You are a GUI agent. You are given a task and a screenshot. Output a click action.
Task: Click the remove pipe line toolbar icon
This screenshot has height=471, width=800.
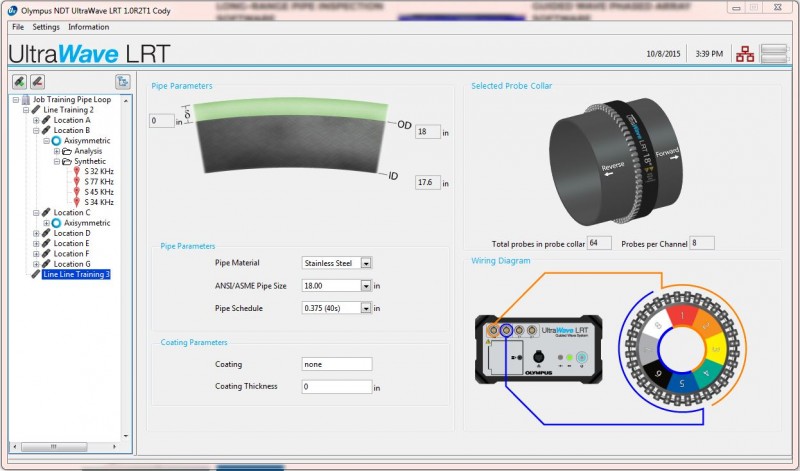pos(37,81)
